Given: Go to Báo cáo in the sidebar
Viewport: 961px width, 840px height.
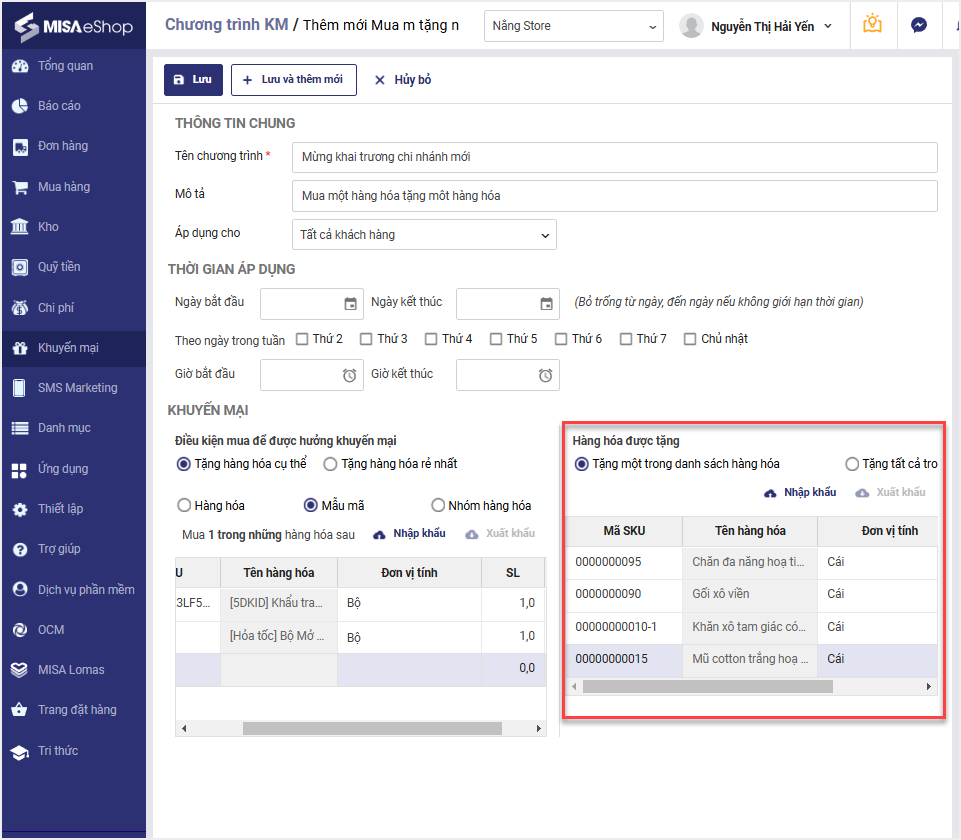Looking at the screenshot, I should tap(59, 106).
